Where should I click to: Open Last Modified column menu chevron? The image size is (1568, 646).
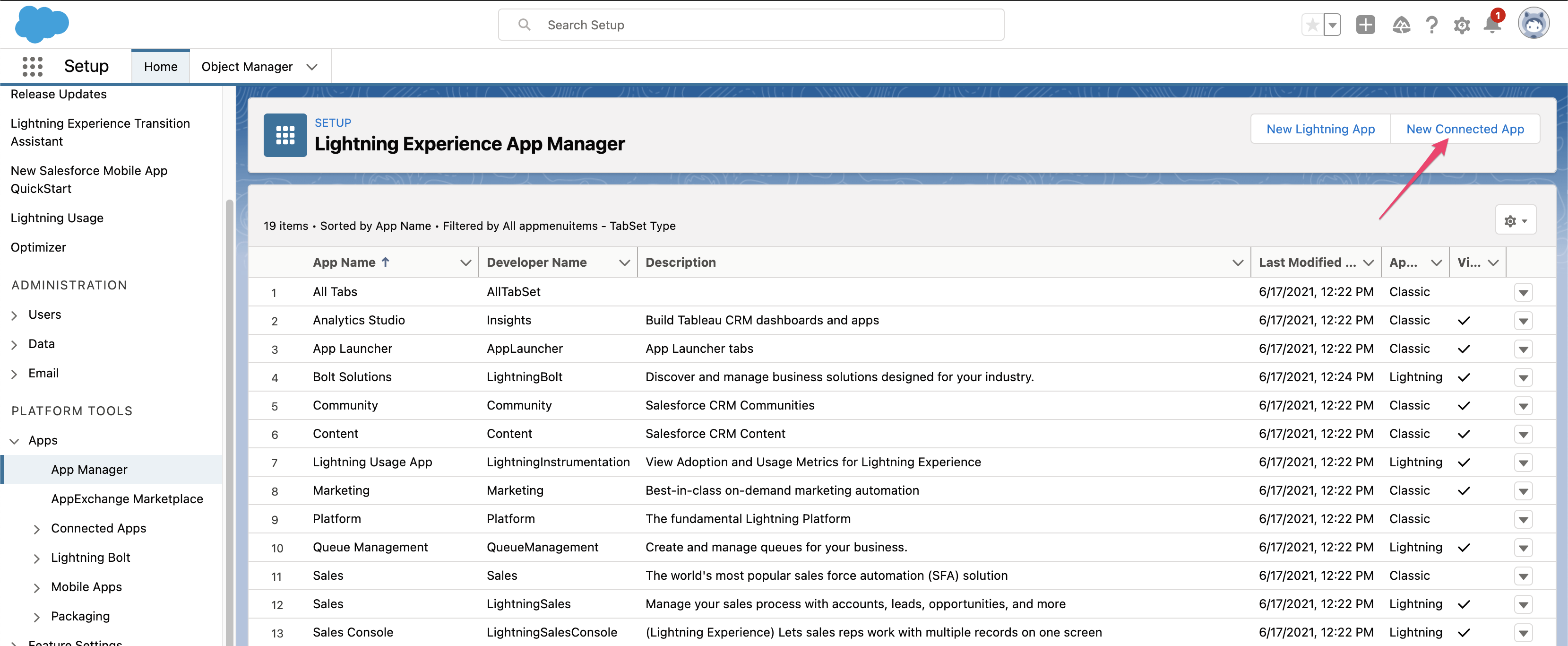(x=1369, y=262)
